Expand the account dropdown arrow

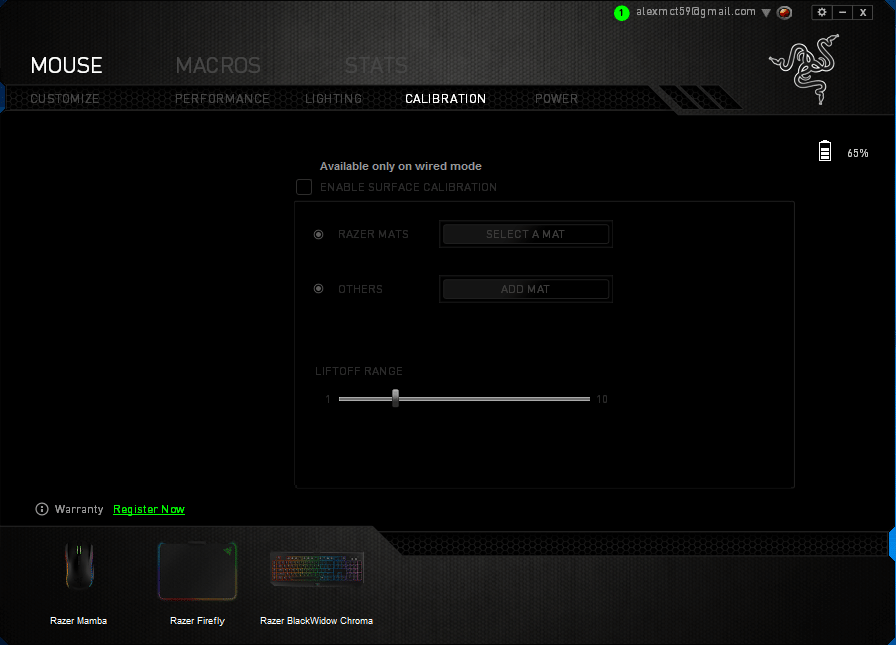tap(766, 13)
